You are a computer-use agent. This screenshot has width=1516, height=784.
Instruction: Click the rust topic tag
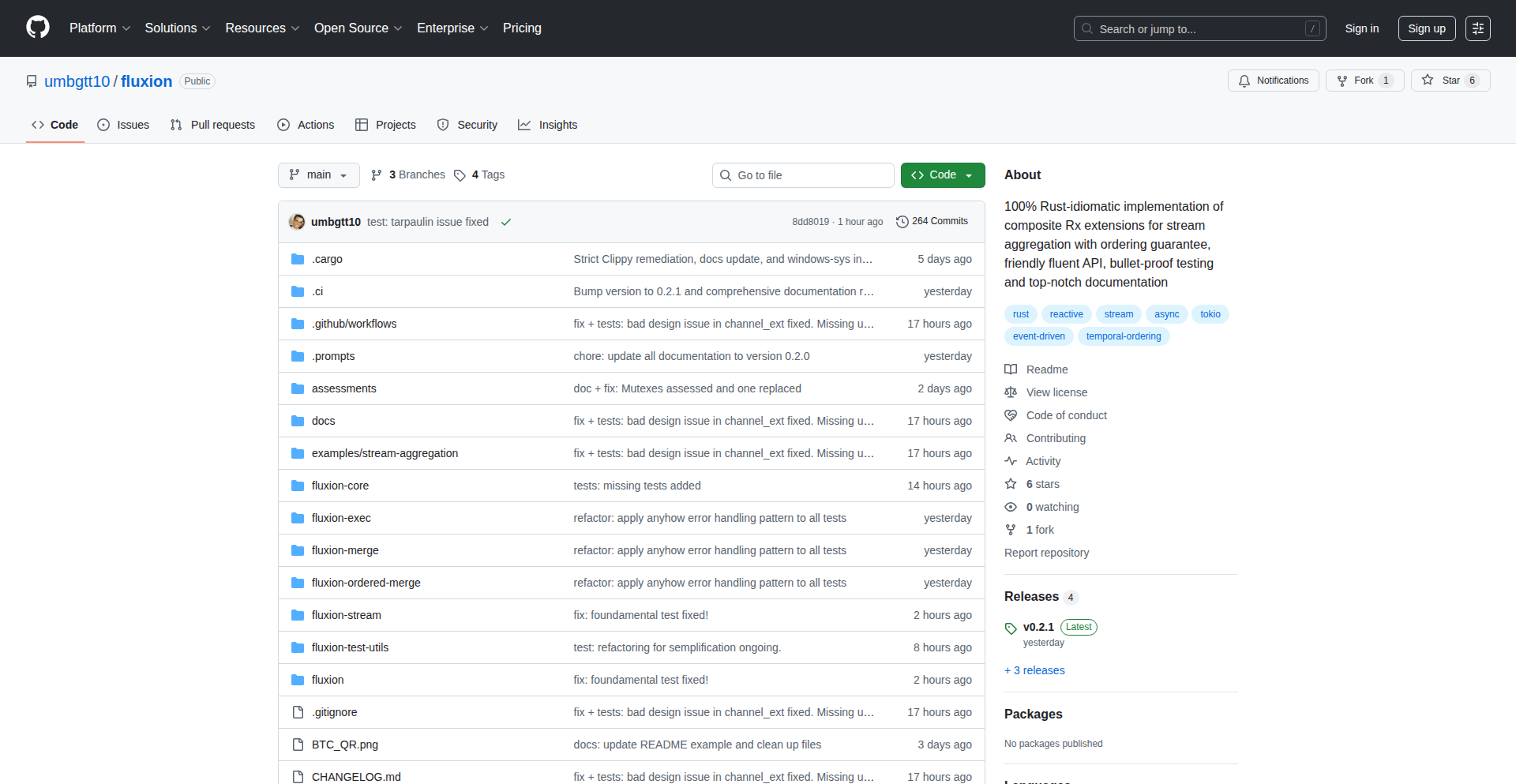tap(1021, 314)
